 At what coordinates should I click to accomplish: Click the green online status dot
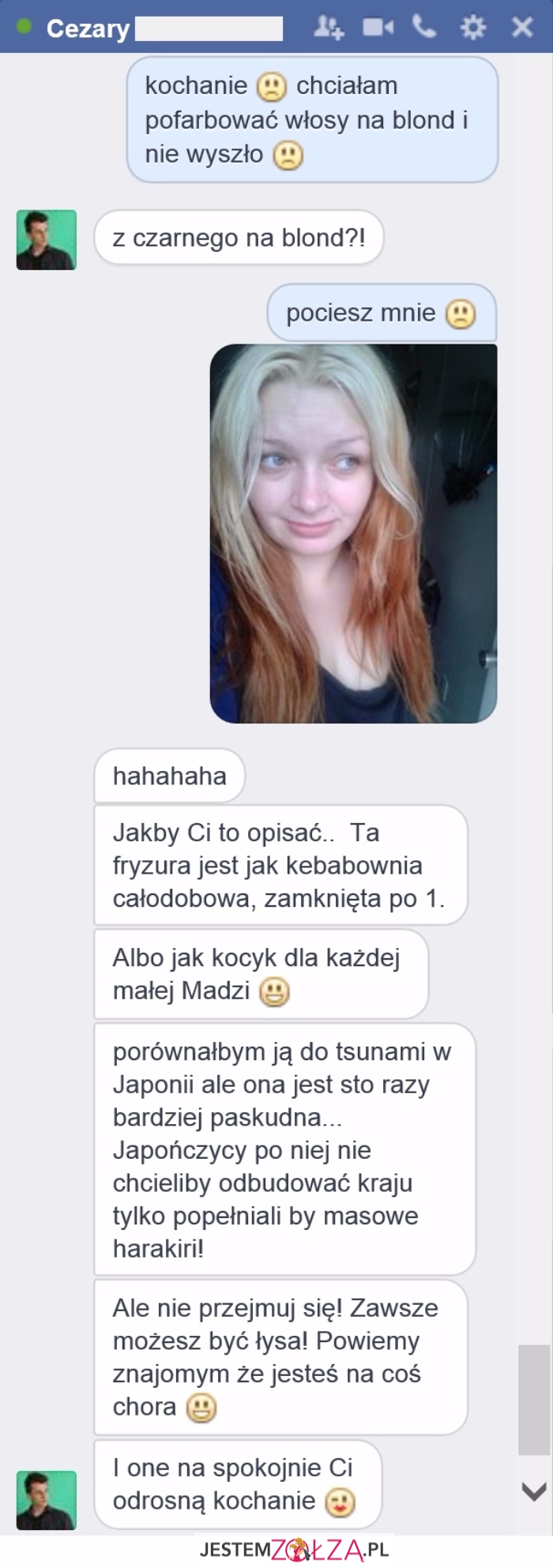pos(24,27)
